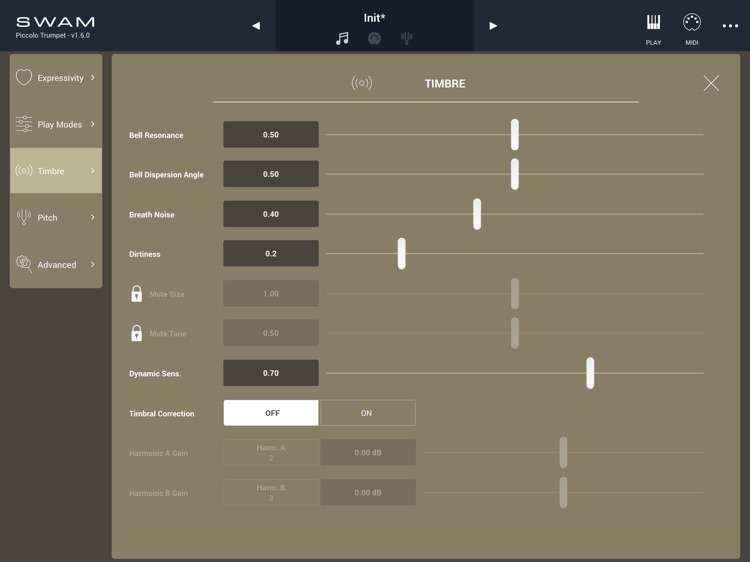Click the Timbre sound-wave sidebar icon
This screenshot has height=562, width=750.
[24, 170]
